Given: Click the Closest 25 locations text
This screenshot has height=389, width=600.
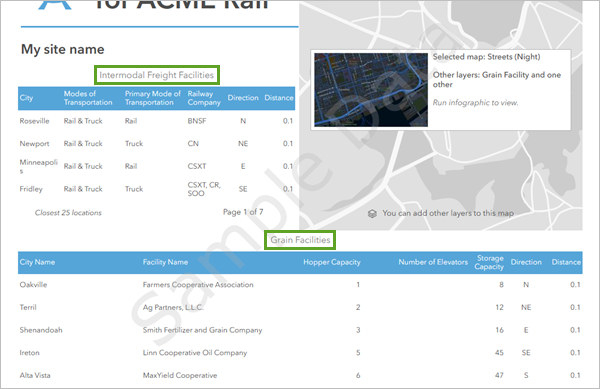Looking at the screenshot, I should tap(68, 213).
